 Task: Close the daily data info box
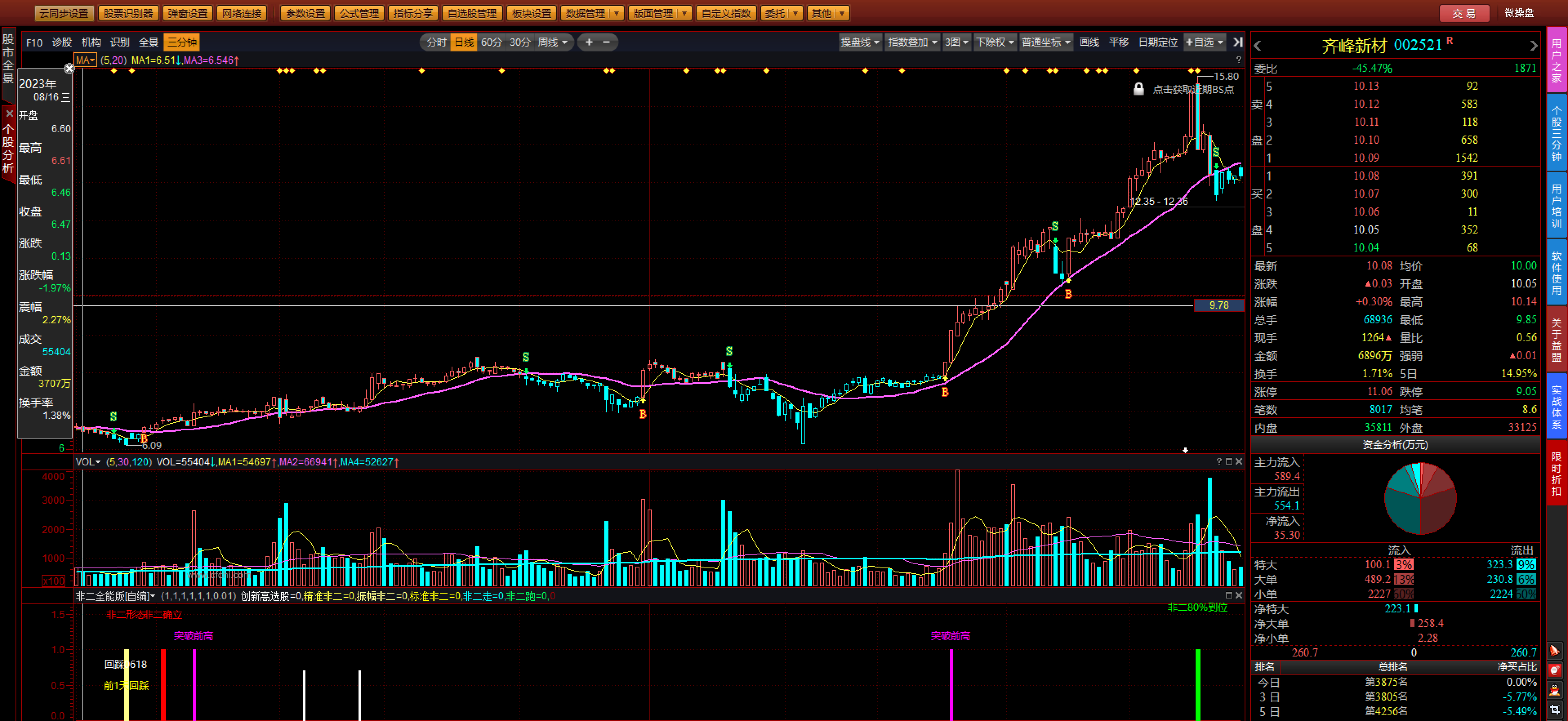tap(69, 69)
